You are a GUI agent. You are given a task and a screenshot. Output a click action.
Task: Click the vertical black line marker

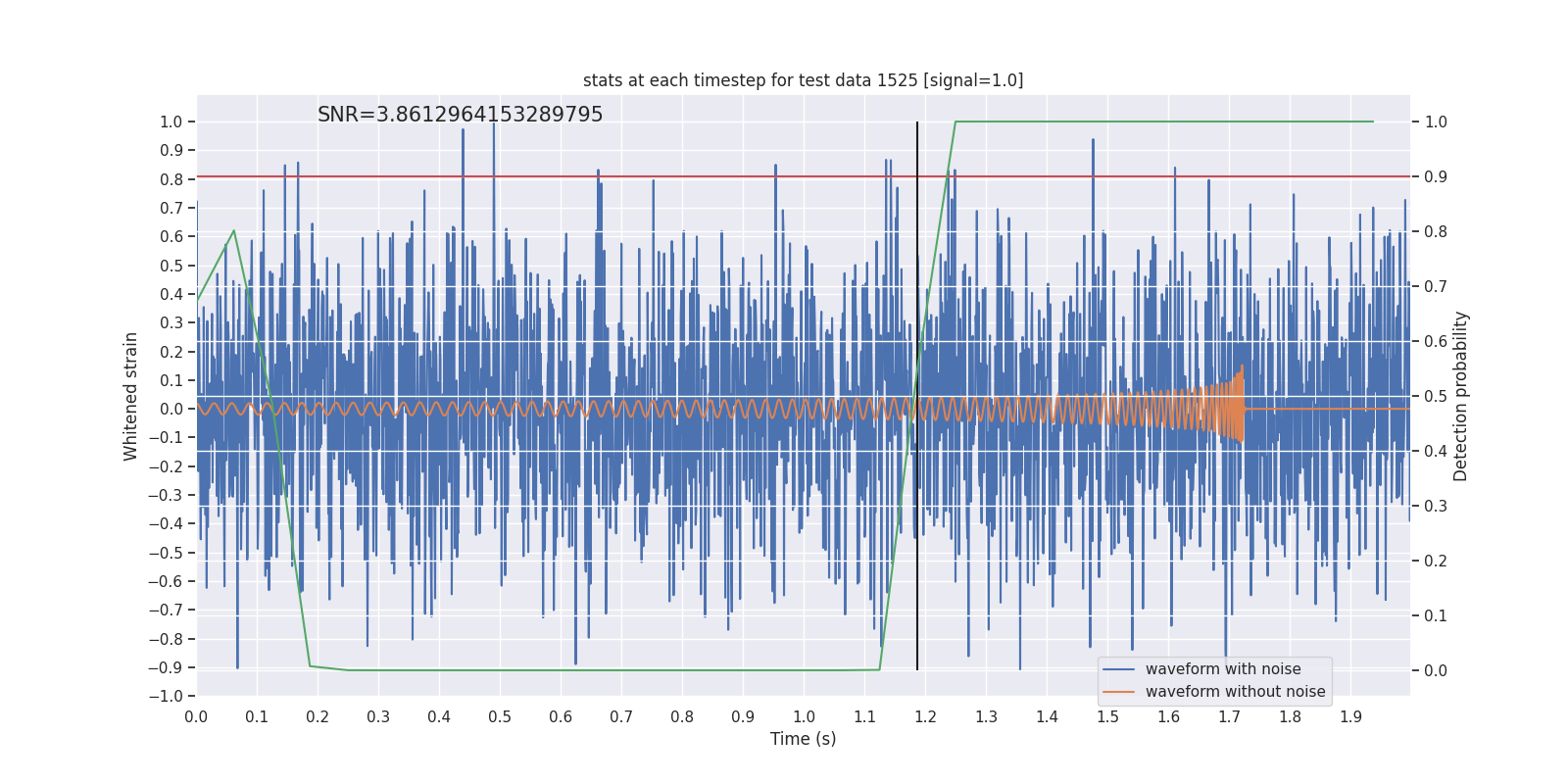[x=917, y=396]
